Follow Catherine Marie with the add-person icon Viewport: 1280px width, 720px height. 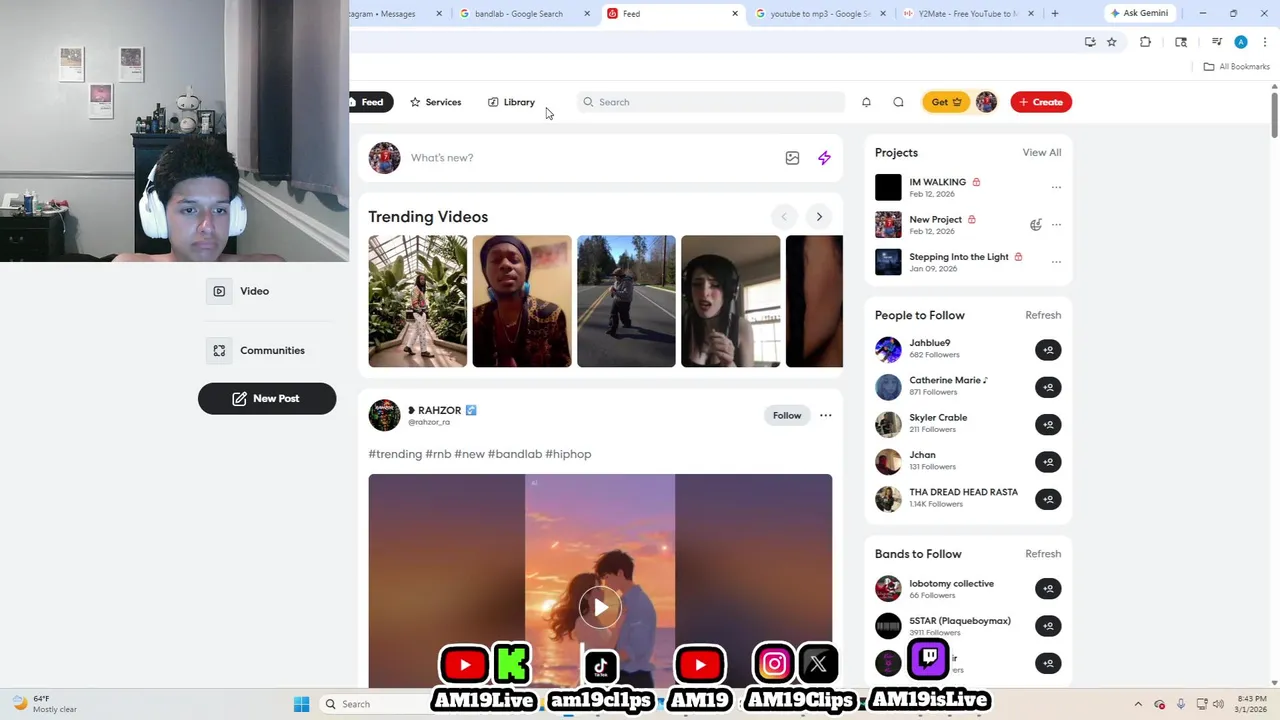point(1048,387)
